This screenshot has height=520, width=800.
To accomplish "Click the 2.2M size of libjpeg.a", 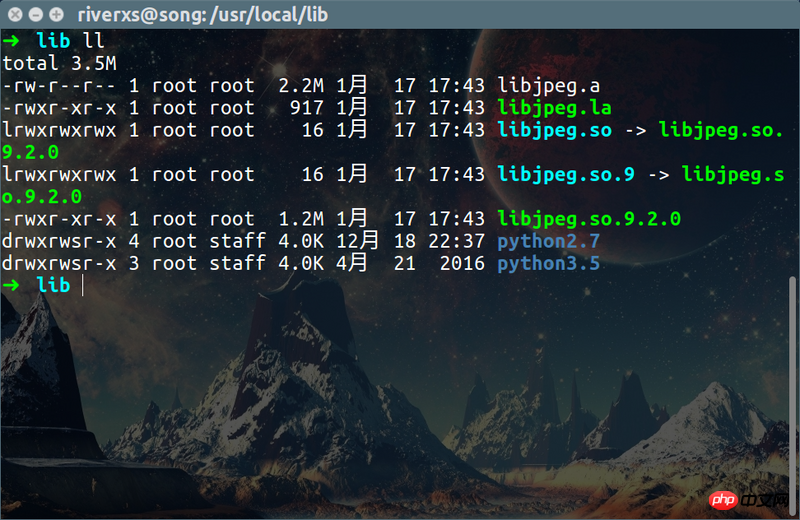I will click(301, 86).
